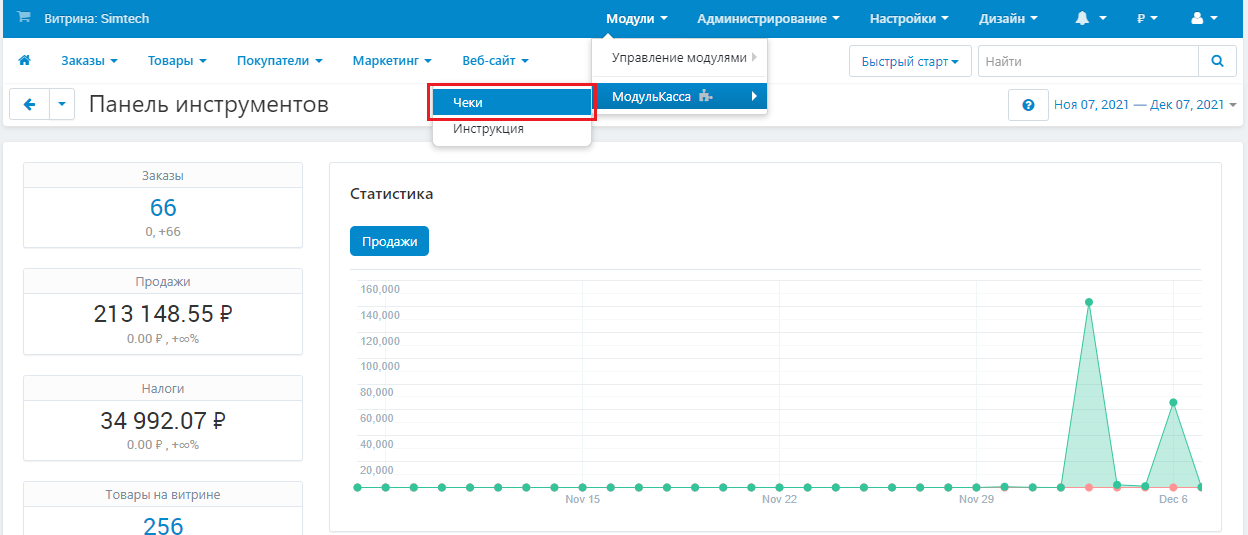Open the user profile icon menu

(1204, 18)
